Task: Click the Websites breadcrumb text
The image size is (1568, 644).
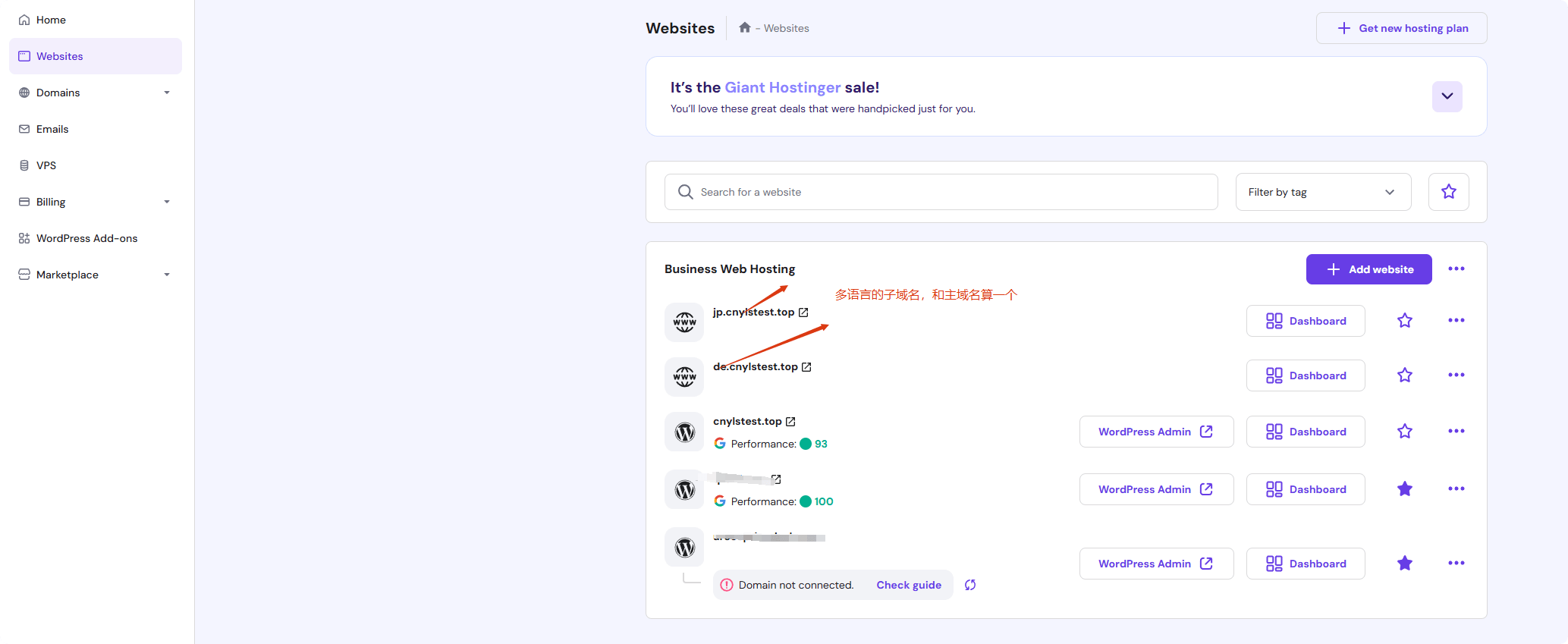Action: click(786, 28)
